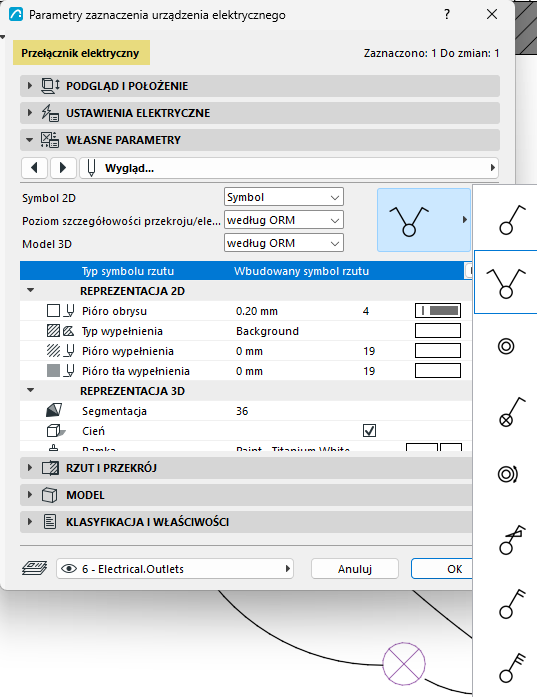Viewport: 537px width, 697px height.
Task: Choose the two-pole switch symbol with double ticks
Action: 511,604
